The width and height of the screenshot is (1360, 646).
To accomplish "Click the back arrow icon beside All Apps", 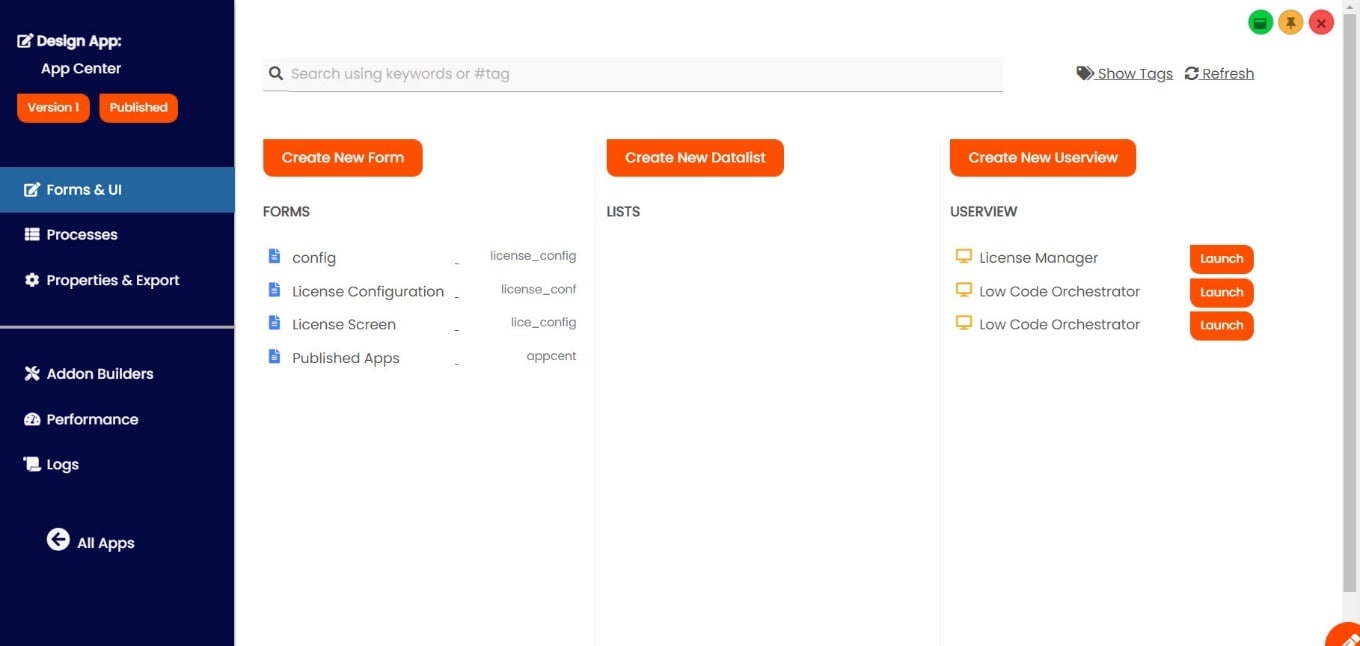I will click(58, 540).
